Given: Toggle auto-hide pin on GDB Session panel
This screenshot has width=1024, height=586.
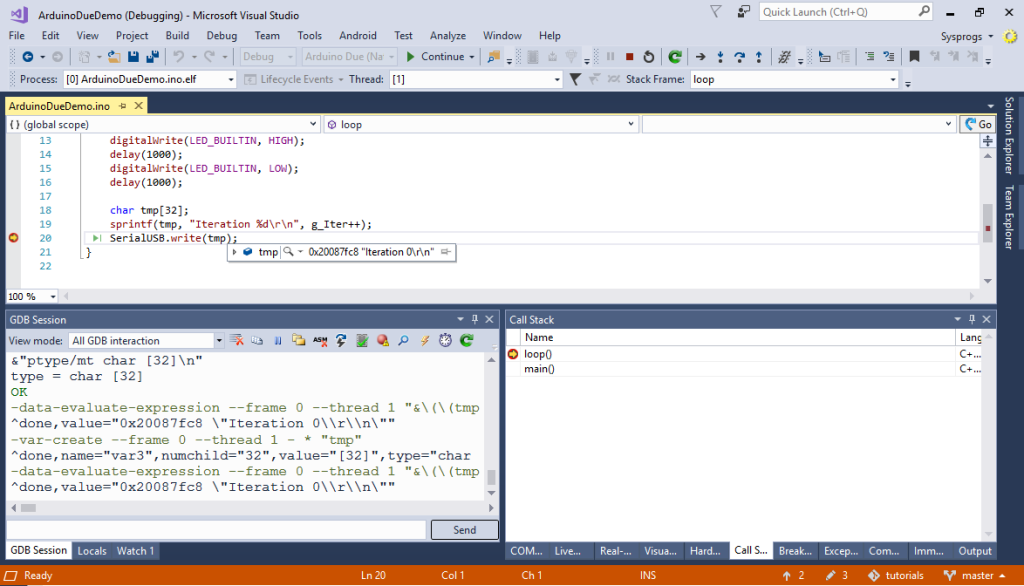Looking at the screenshot, I should 474,320.
